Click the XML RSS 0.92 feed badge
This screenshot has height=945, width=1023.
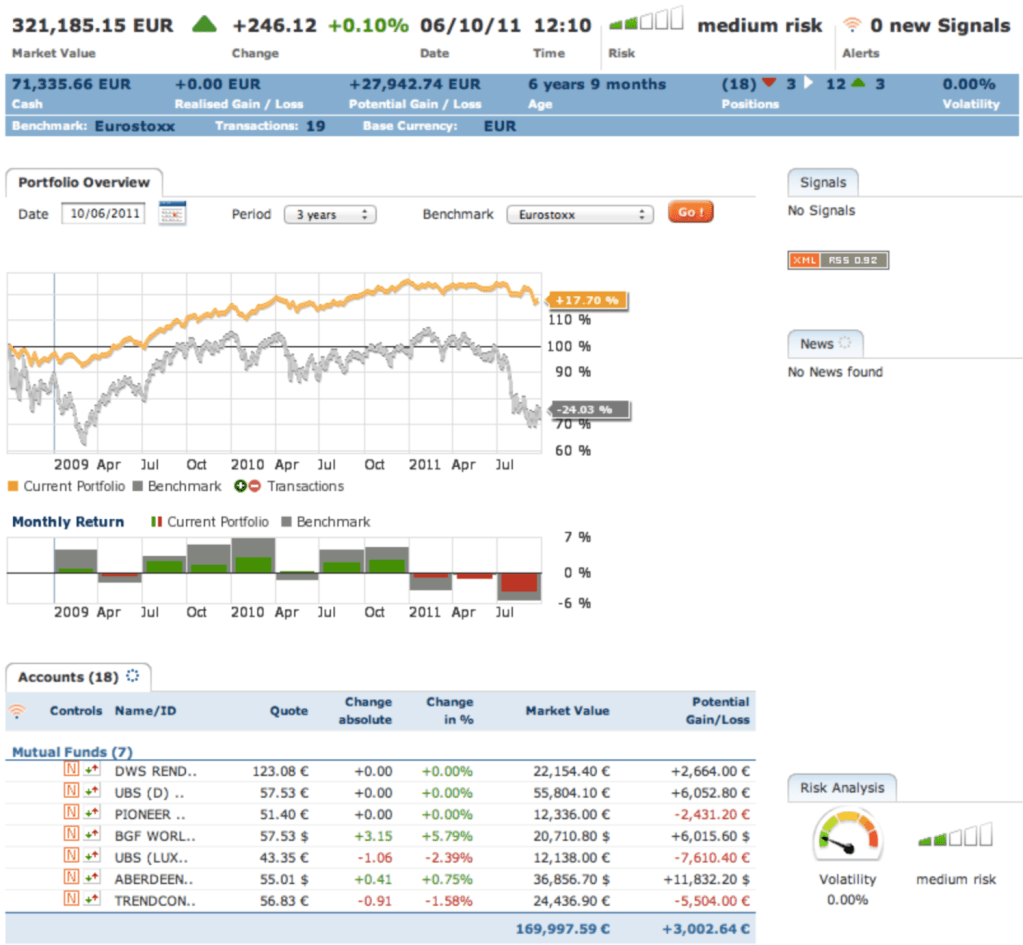point(838,260)
